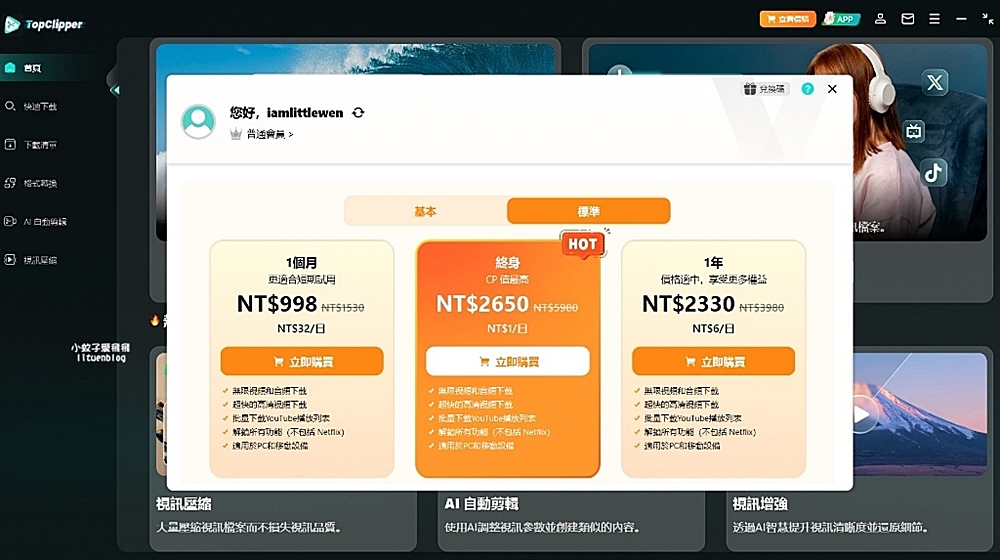Image resolution: width=1000 pixels, height=560 pixels.
Task: Close the pricing dialog
Action: coord(832,89)
